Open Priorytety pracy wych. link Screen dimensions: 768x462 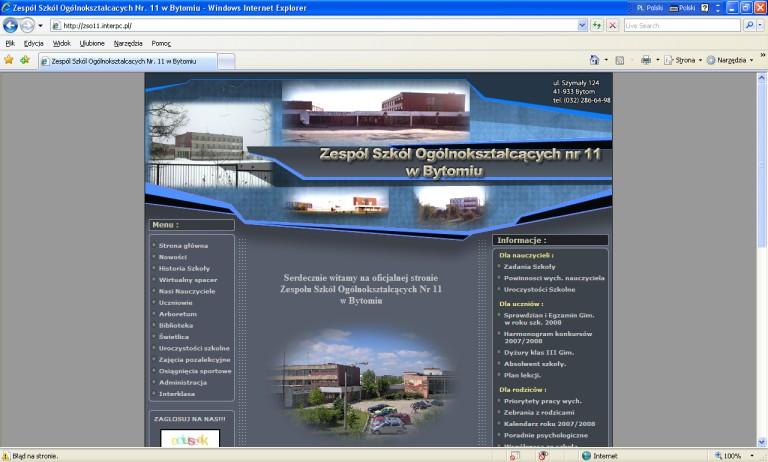(543, 401)
